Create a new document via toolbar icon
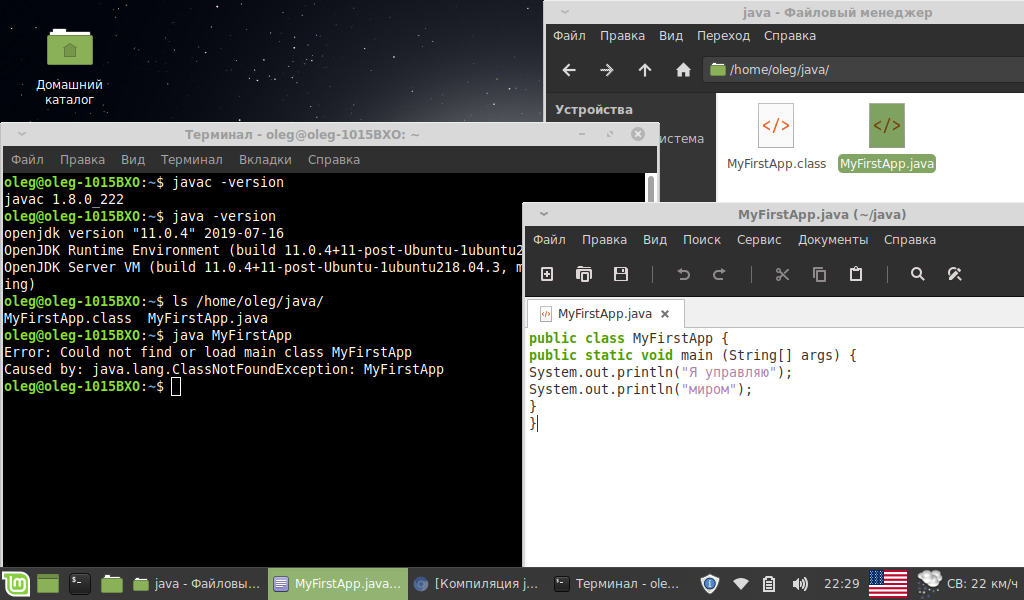The height and width of the screenshot is (600, 1024). pyautogui.click(x=547, y=274)
